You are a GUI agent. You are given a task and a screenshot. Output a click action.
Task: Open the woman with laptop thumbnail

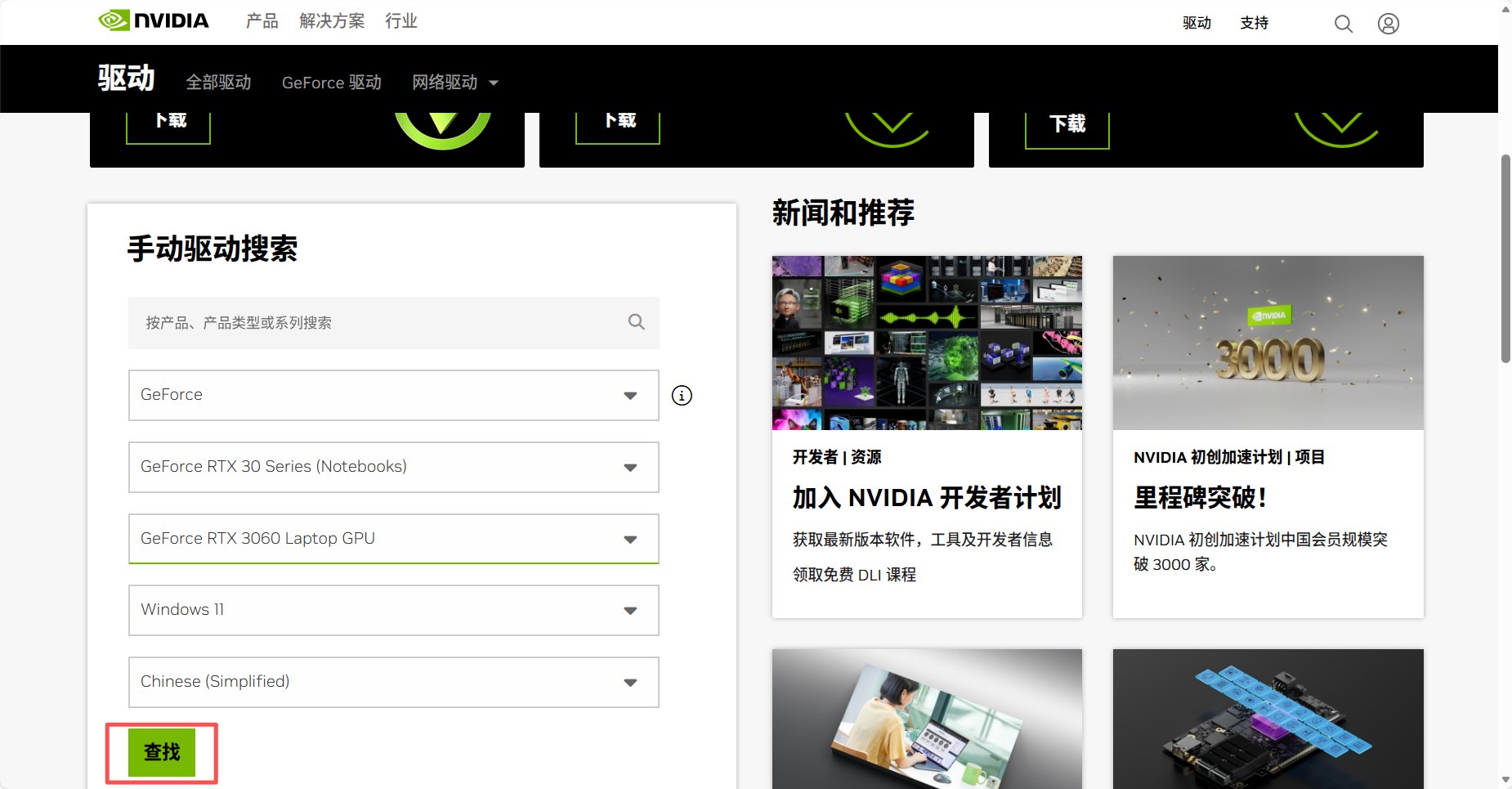[927, 719]
